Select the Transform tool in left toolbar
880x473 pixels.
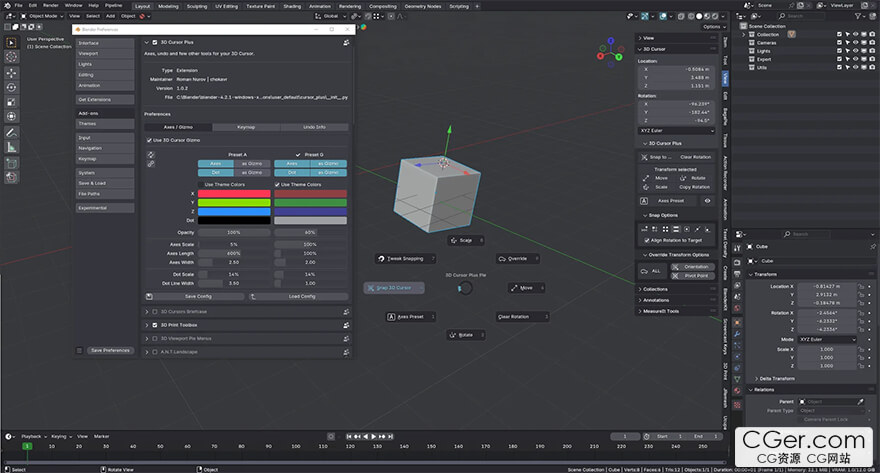(11, 117)
